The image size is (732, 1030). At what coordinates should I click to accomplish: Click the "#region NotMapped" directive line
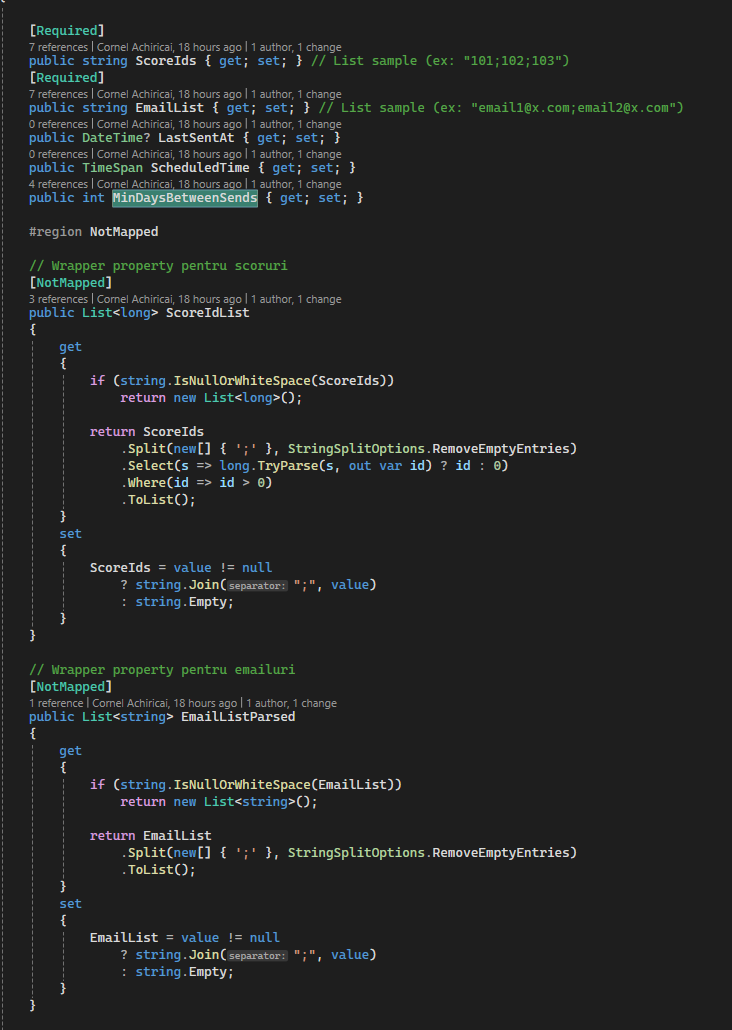(x=94, y=231)
